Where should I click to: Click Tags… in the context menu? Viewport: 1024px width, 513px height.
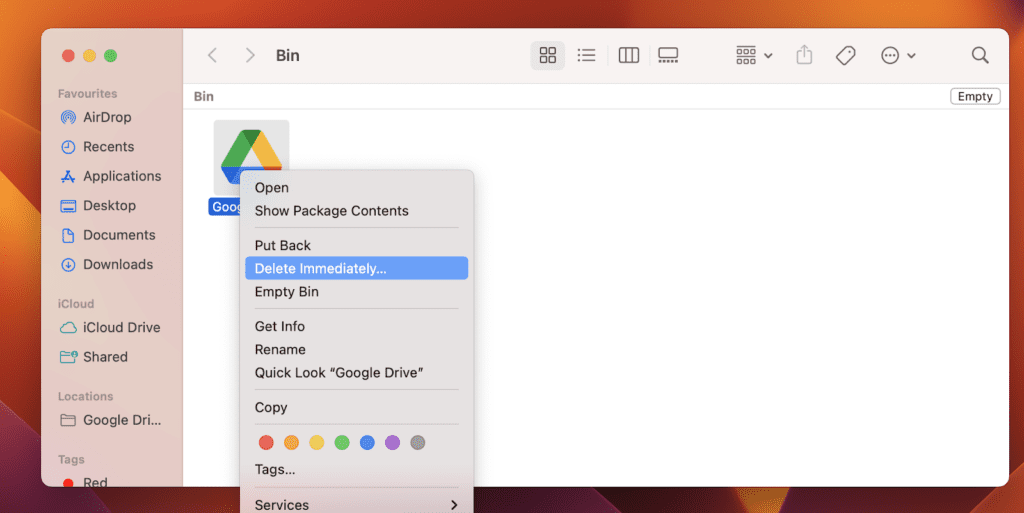pyautogui.click(x=275, y=469)
